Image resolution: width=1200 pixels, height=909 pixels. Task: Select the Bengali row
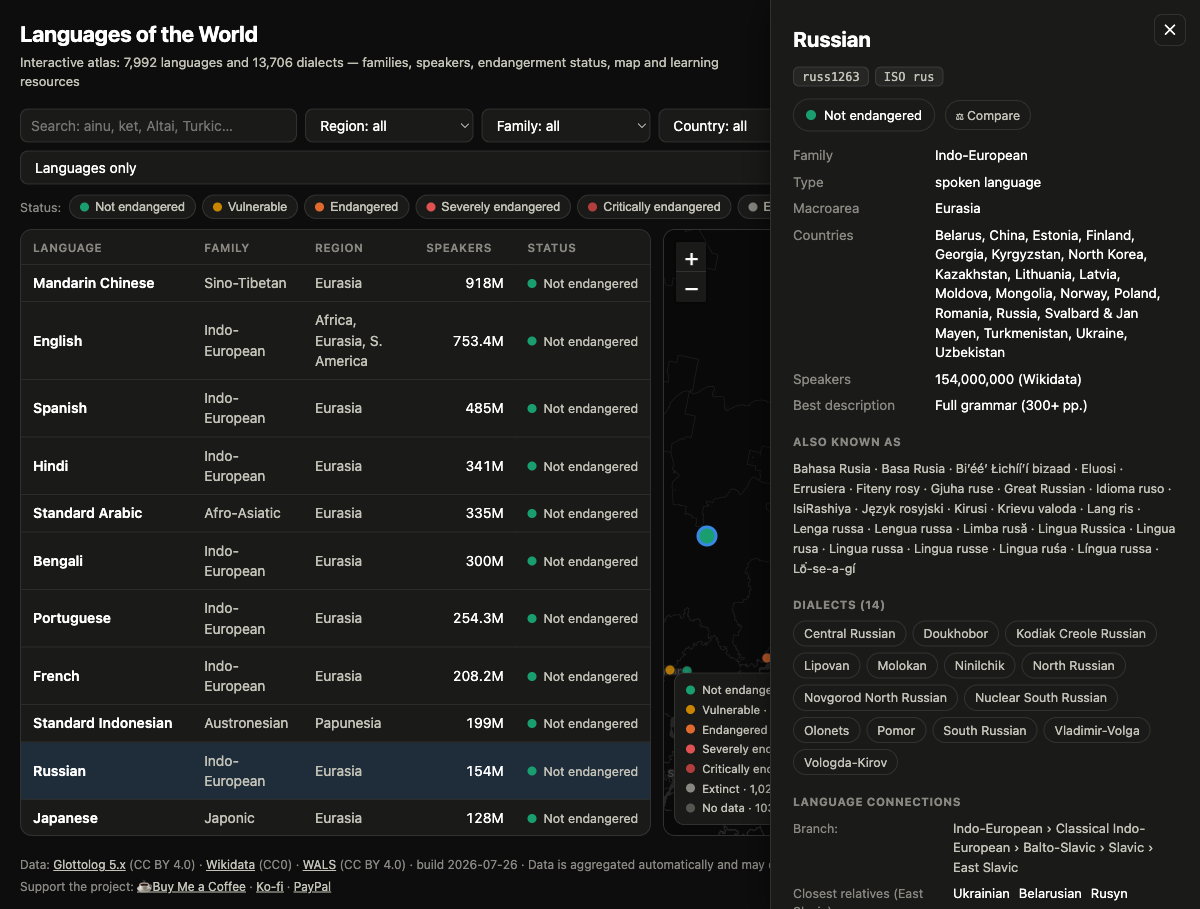pos(335,561)
